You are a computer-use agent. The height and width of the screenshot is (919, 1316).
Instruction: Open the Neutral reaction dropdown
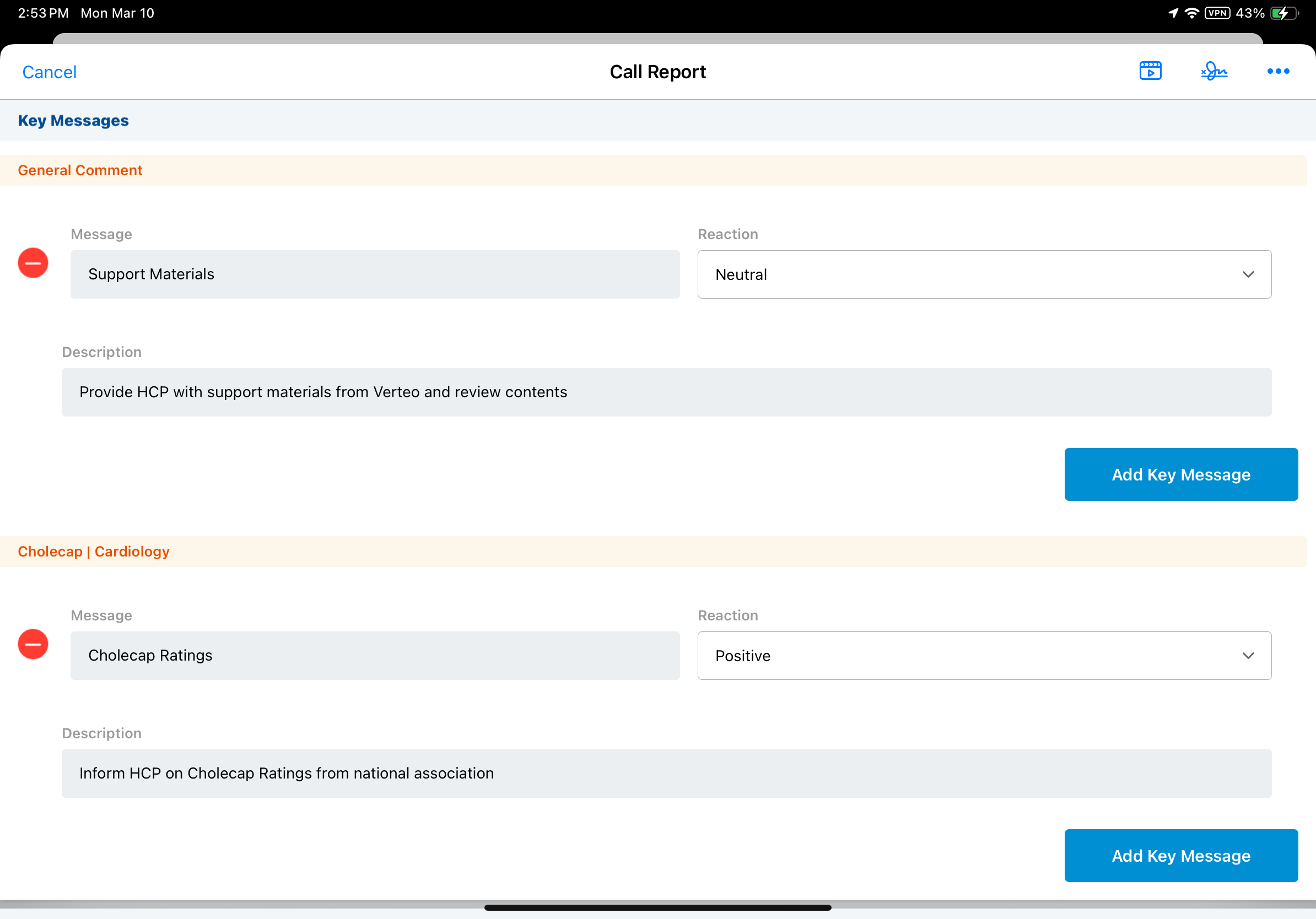[984, 274]
